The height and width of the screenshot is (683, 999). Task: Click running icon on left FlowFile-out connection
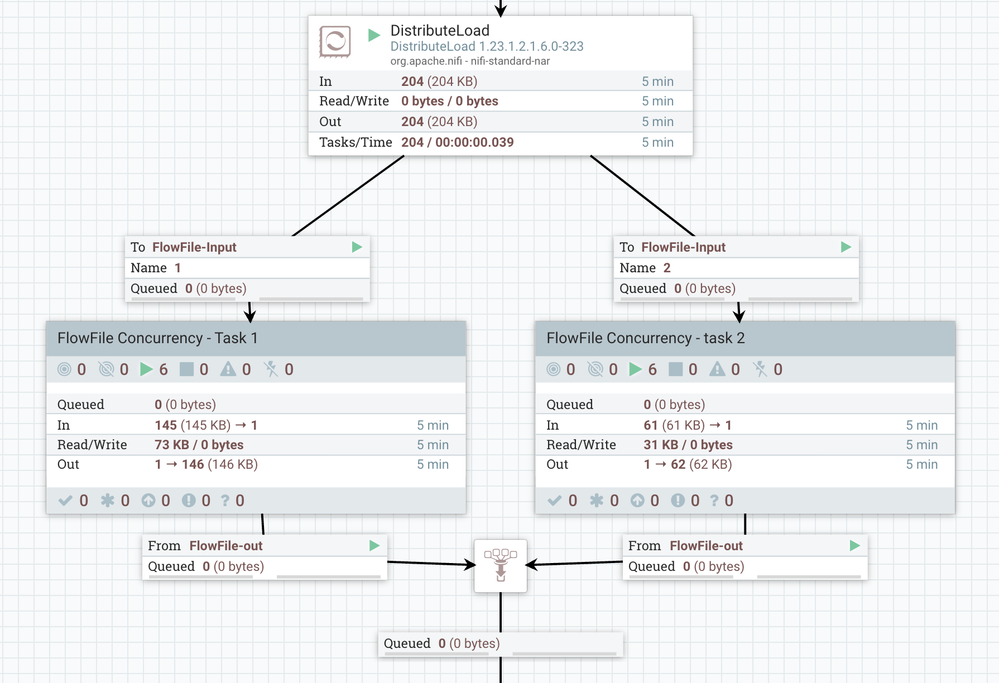pyautogui.click(x=375, y=546)
